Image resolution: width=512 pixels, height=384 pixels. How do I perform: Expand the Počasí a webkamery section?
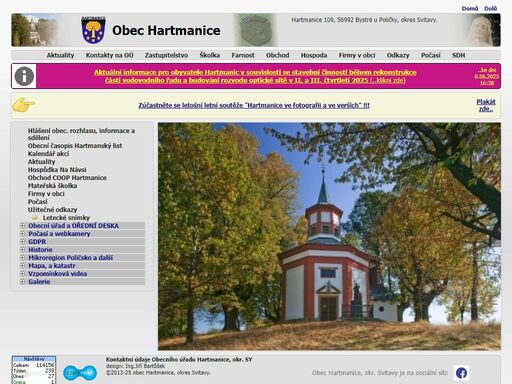click(82, 234)
